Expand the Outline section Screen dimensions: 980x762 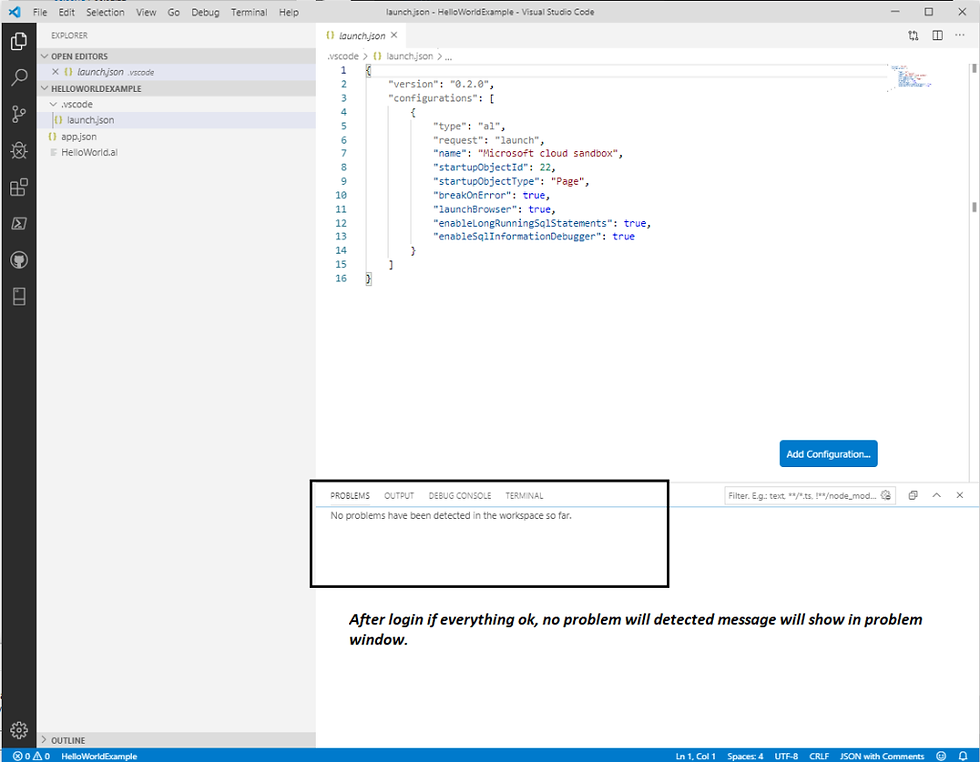pos(44,740)
